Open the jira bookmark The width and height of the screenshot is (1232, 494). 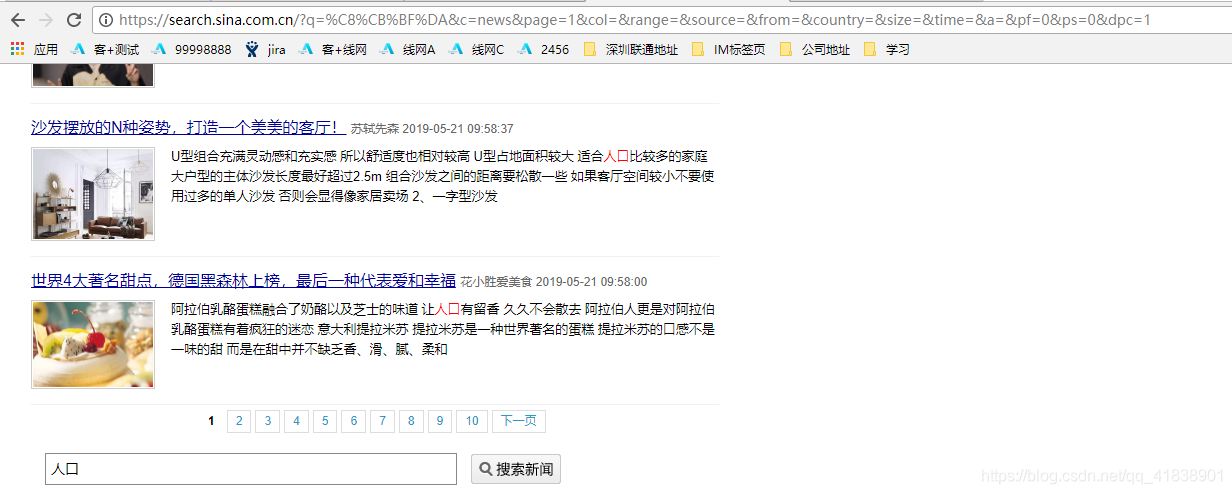tap(265, 49)
